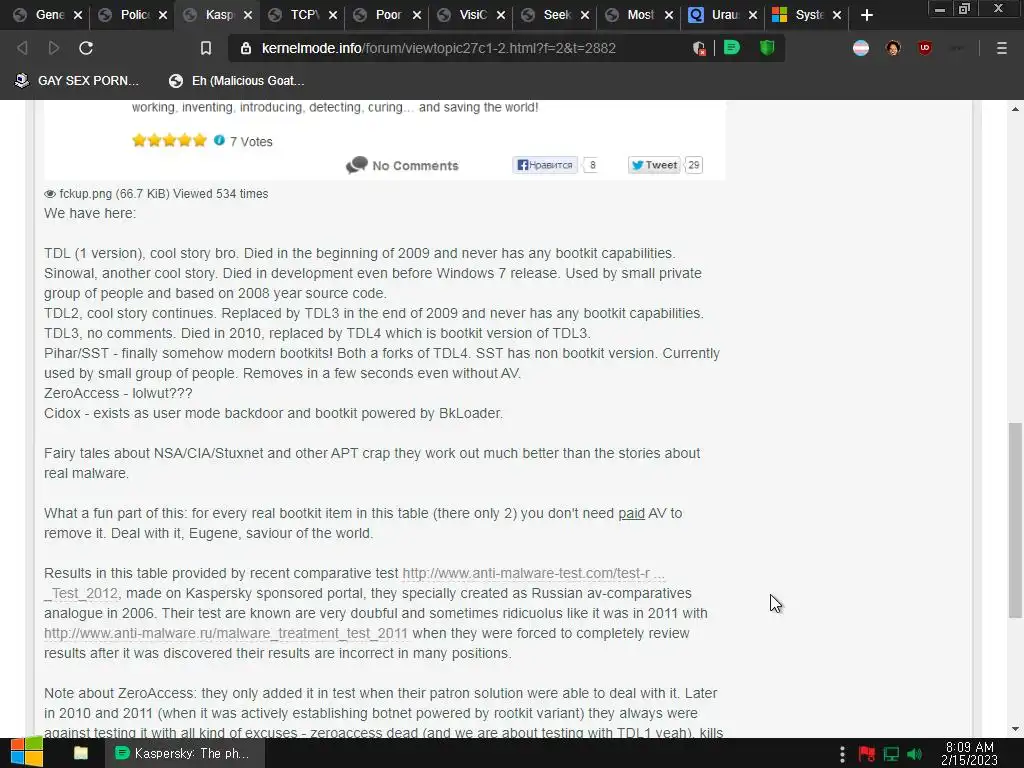
Task: Open the anti-malware.ru treatment test 2011 link
Action: tap(226, 633)
